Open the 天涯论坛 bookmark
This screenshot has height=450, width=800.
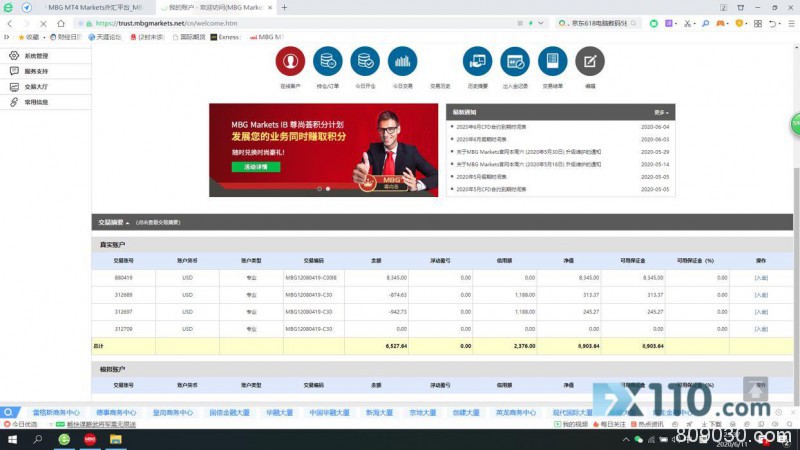[105, 37]
